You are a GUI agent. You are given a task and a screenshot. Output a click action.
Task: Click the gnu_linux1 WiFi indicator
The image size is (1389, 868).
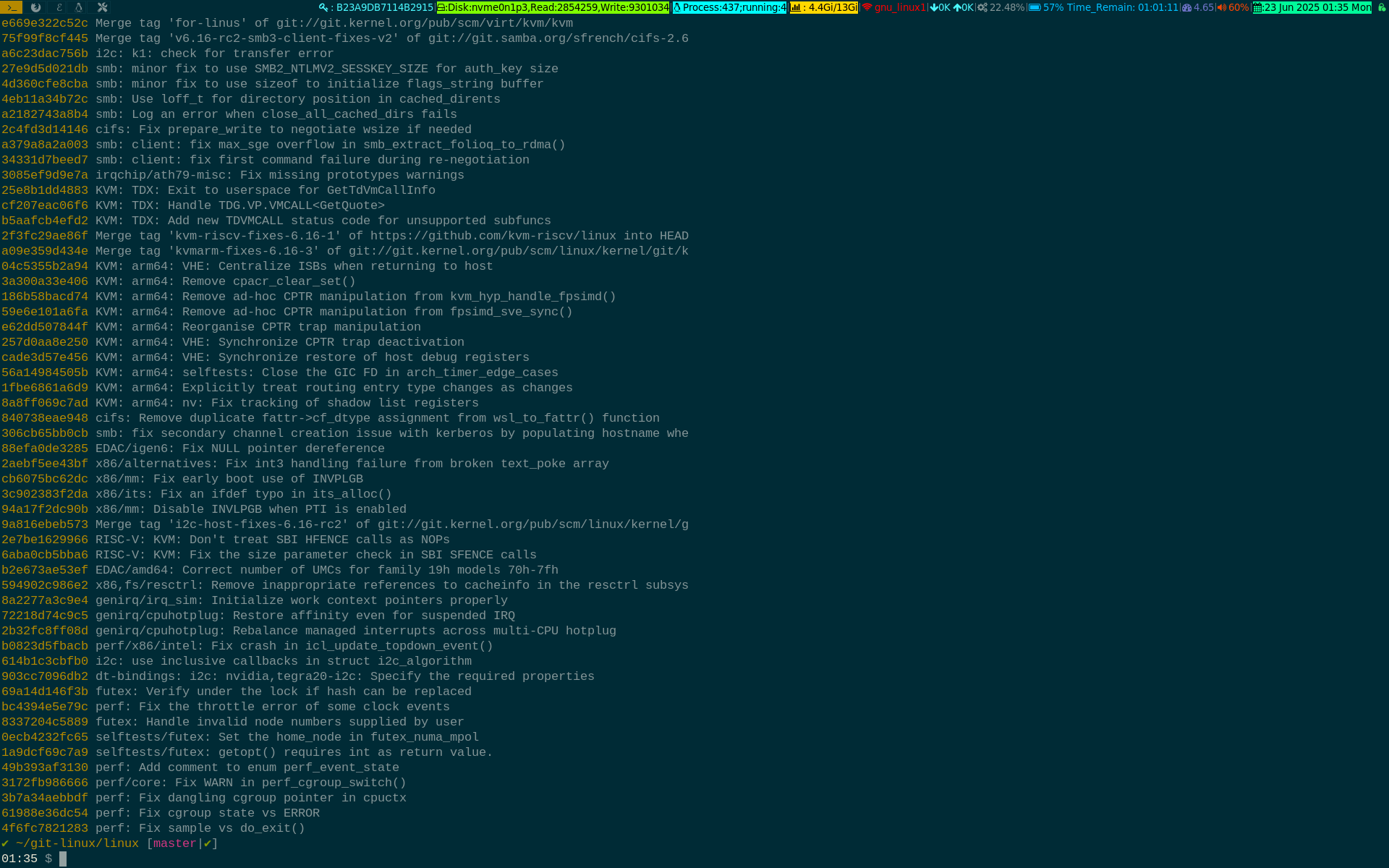tap(894, 7)
